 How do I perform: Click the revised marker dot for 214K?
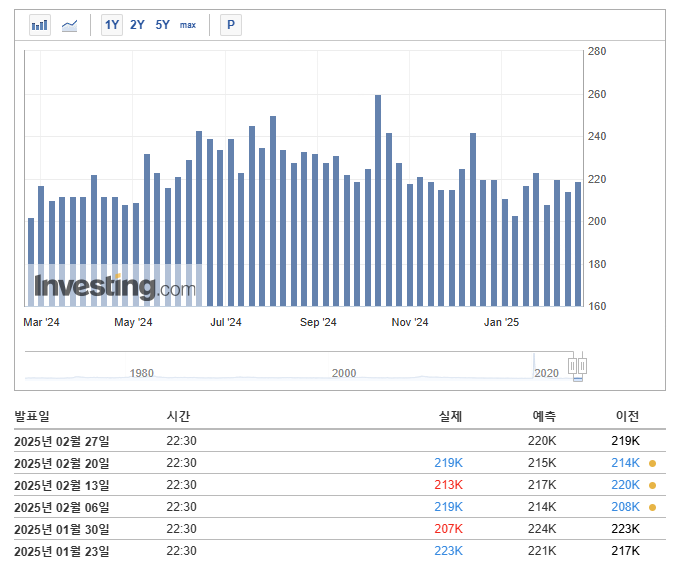652,463
